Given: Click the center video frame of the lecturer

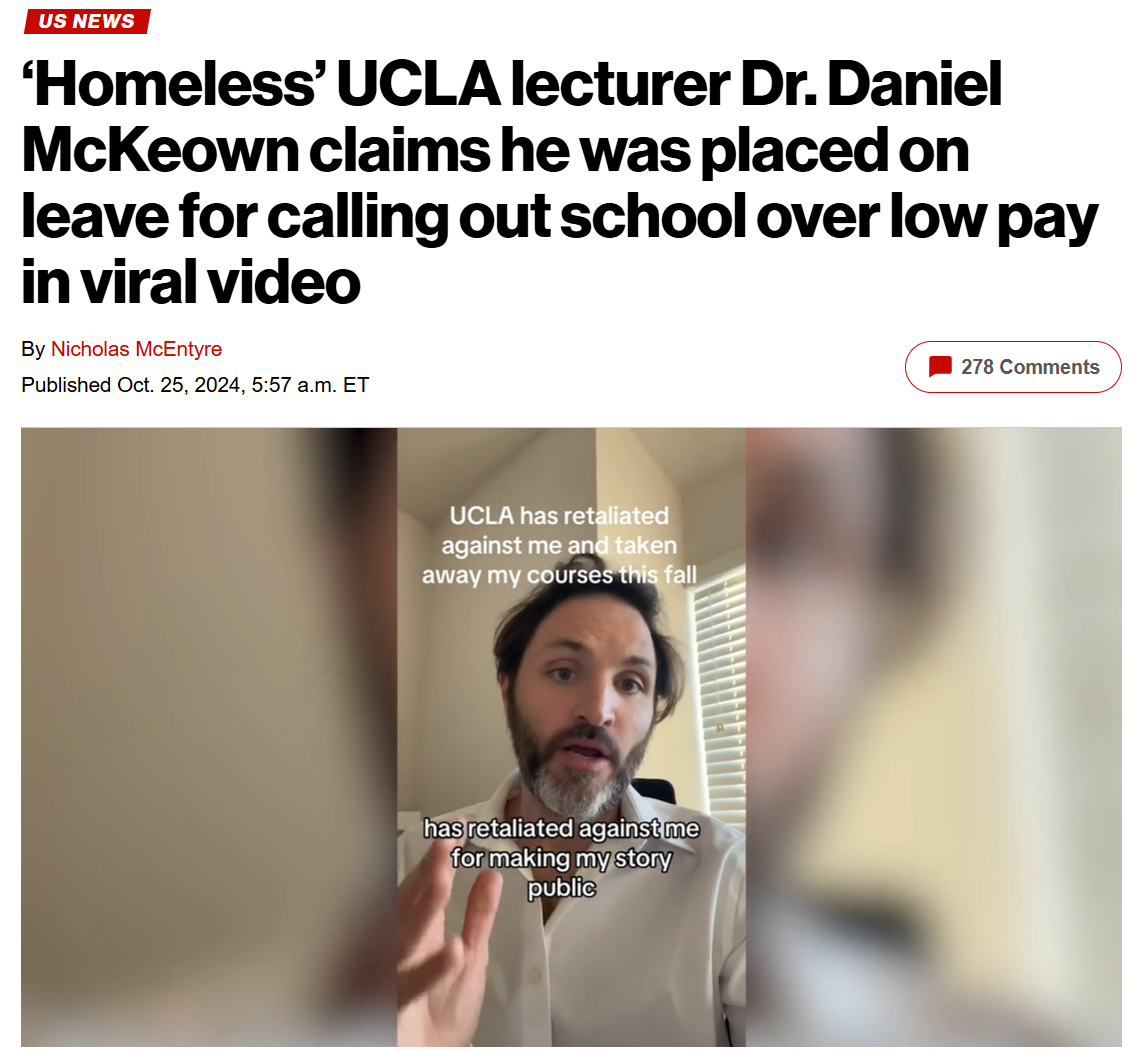Looking at the screenshot, I should coord(571,737).
